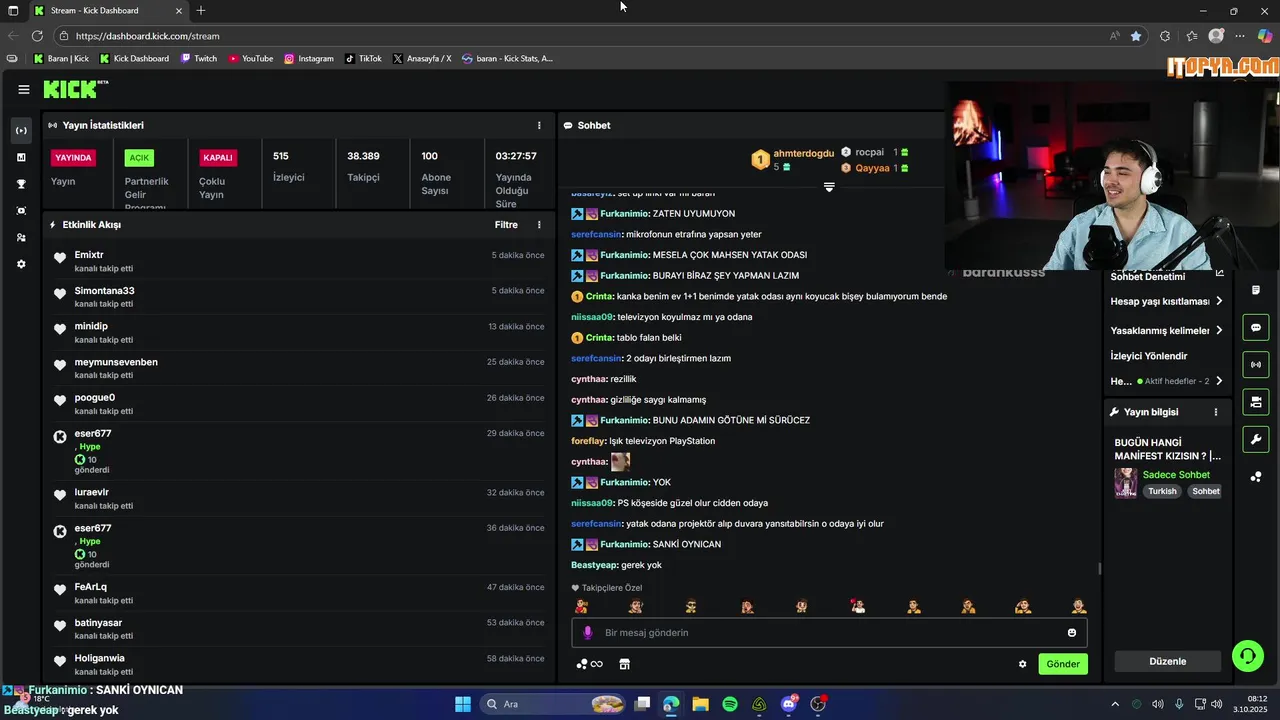Image resolution: width=1280 pixels, height=720 pixels.
Task: Click the Turkish language tag
Action: 1162,492
